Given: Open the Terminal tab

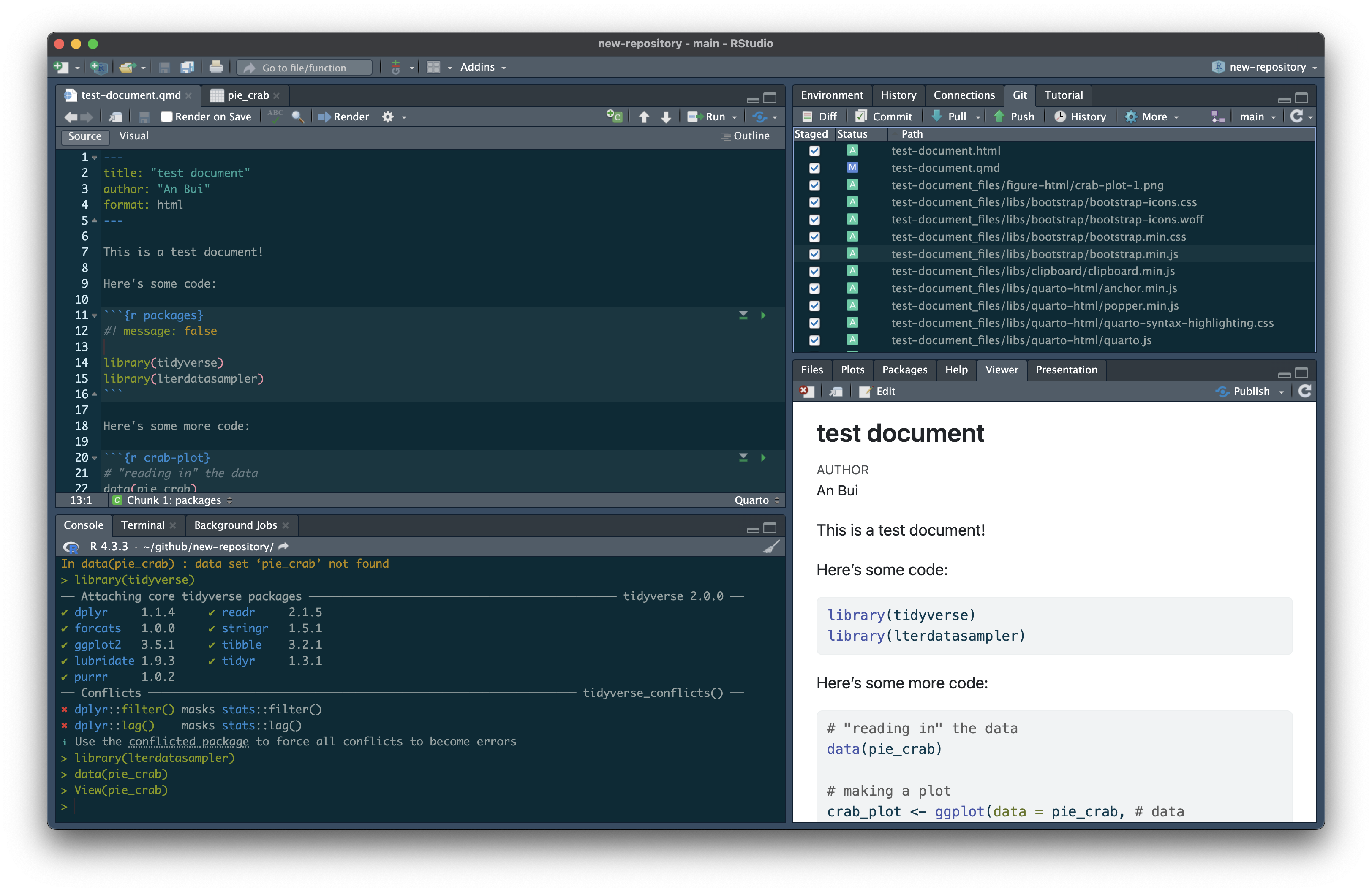Looking at the screenshot, I should point(142,525).
